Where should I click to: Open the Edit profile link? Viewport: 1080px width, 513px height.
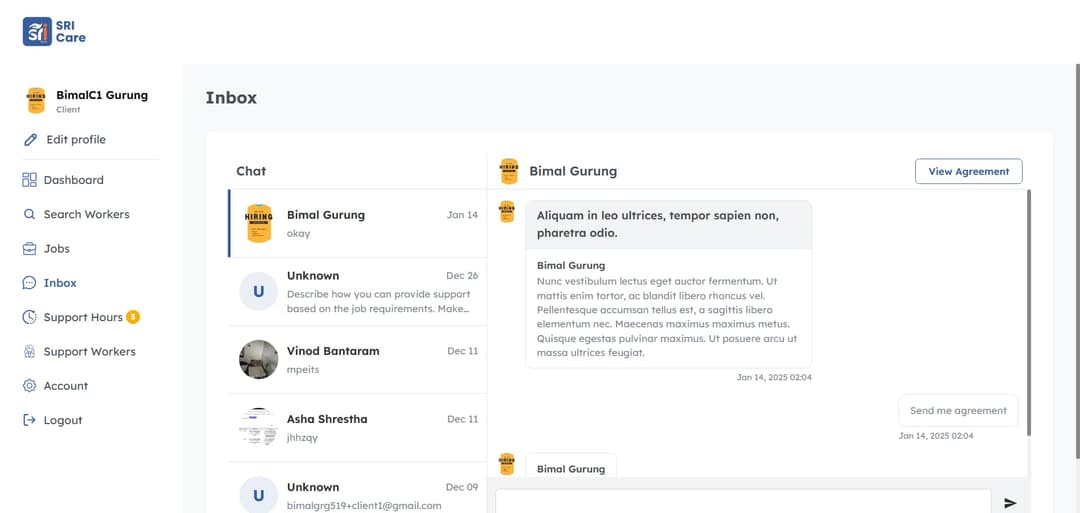[x=76, y=140]
